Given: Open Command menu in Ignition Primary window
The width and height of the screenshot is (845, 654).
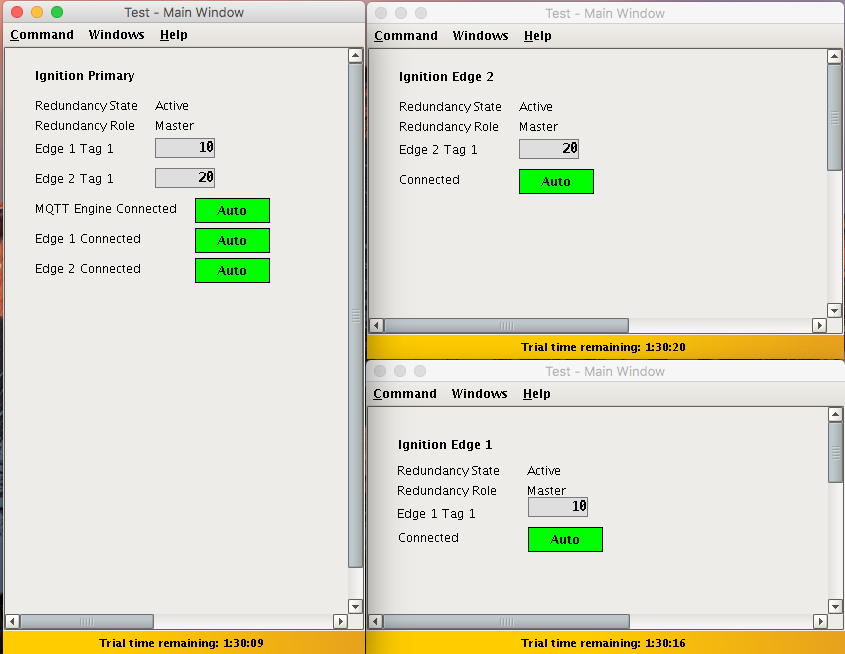Looking at the screenshot, I should pyautogui.click(x=42, y=35).
